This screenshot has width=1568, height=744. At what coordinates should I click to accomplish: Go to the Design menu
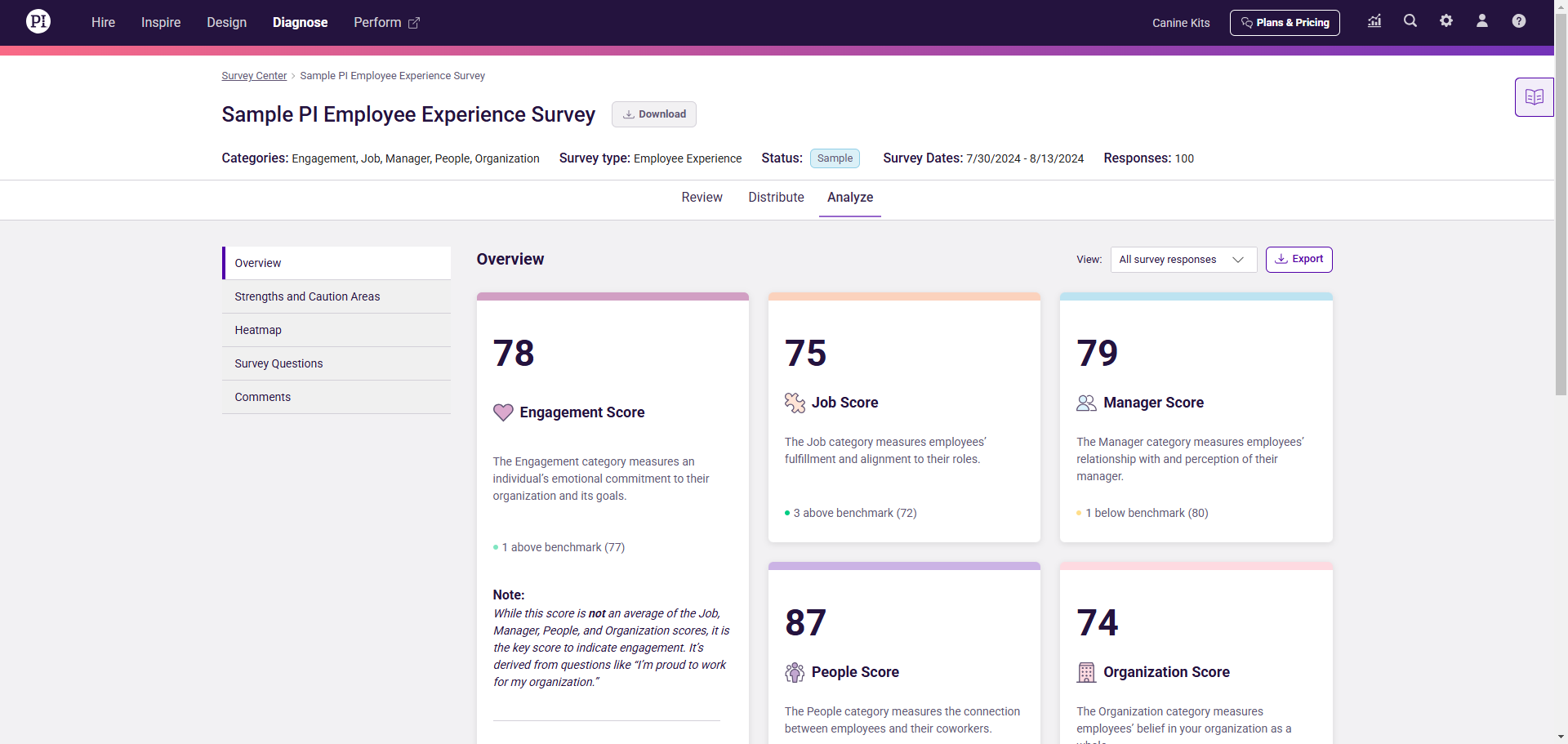pyautogui.click(x=226, y=22)
